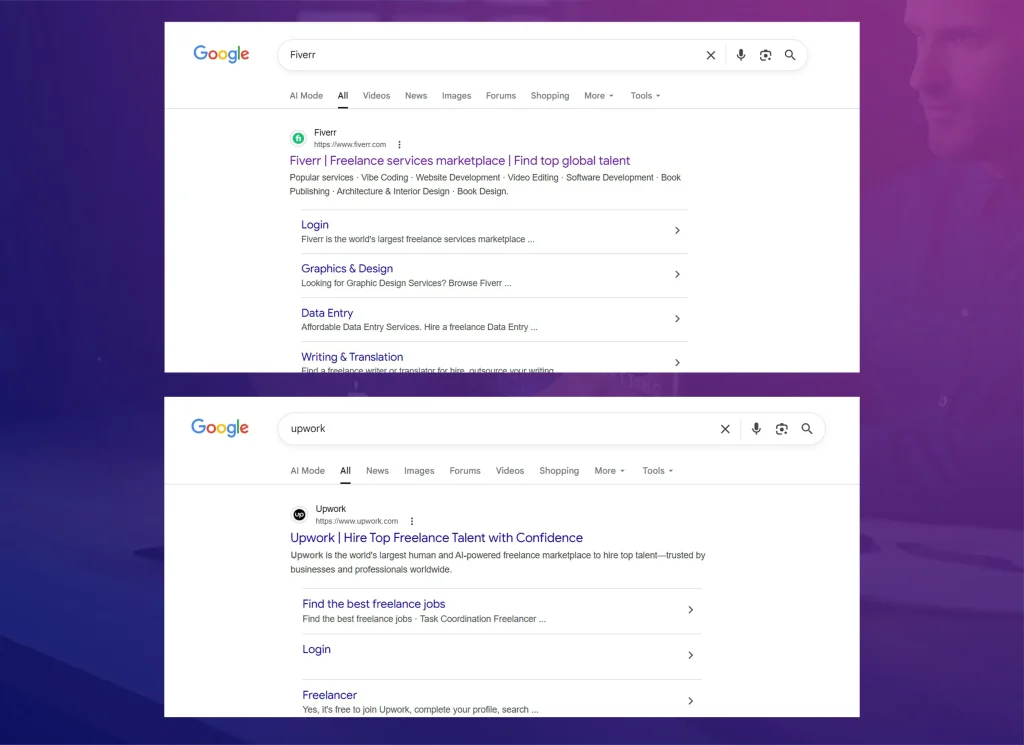Open Fiverr Freelance services marketplace result
Image resolution: width=1024 pixels, height=745 pixels.
click(460, 161)
